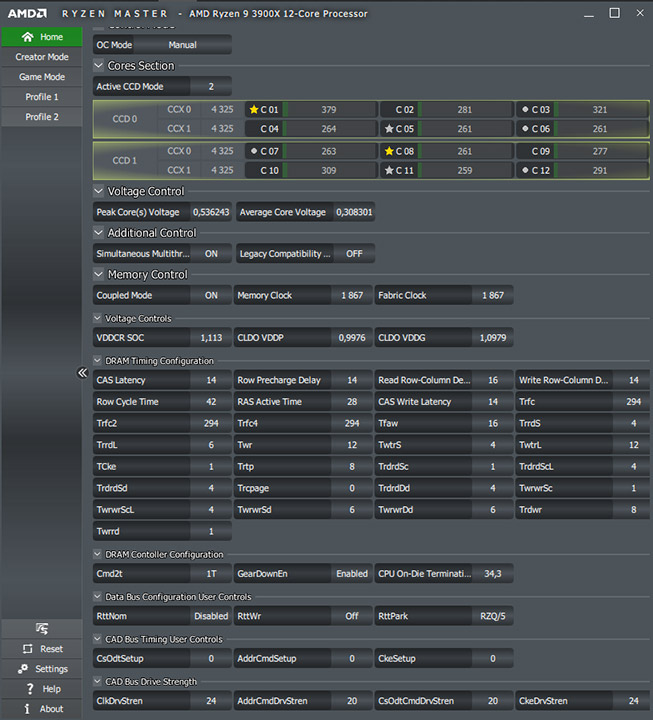Image resolution: width=653 pixels, height=720 pixels.
Task: Click the dot marker icon on core C 07
Action: click(x=253, y=151)
